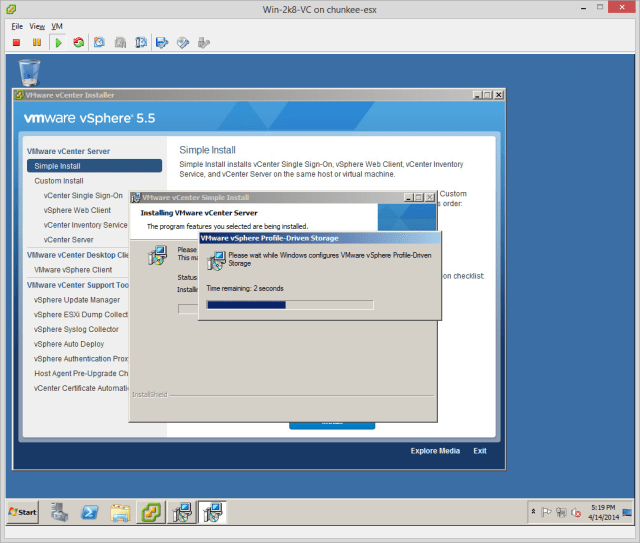Switch to the vCenter Installer taskbar item
640x543 pixels.
tap(151, 512)
